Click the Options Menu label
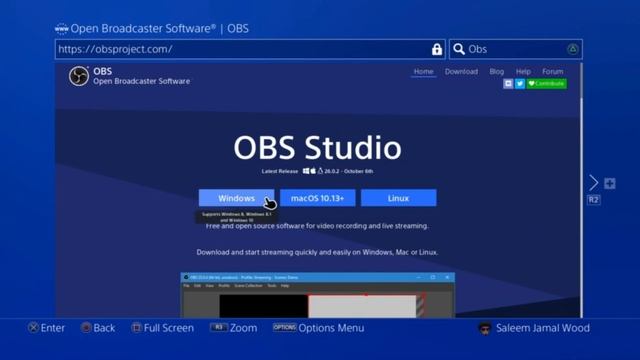The height and width of the screenshot is (360, 640). 331,328
